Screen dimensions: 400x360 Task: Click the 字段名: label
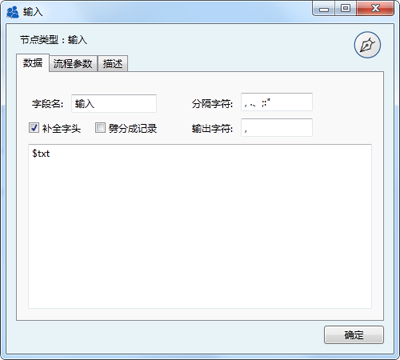click(47, 104)
